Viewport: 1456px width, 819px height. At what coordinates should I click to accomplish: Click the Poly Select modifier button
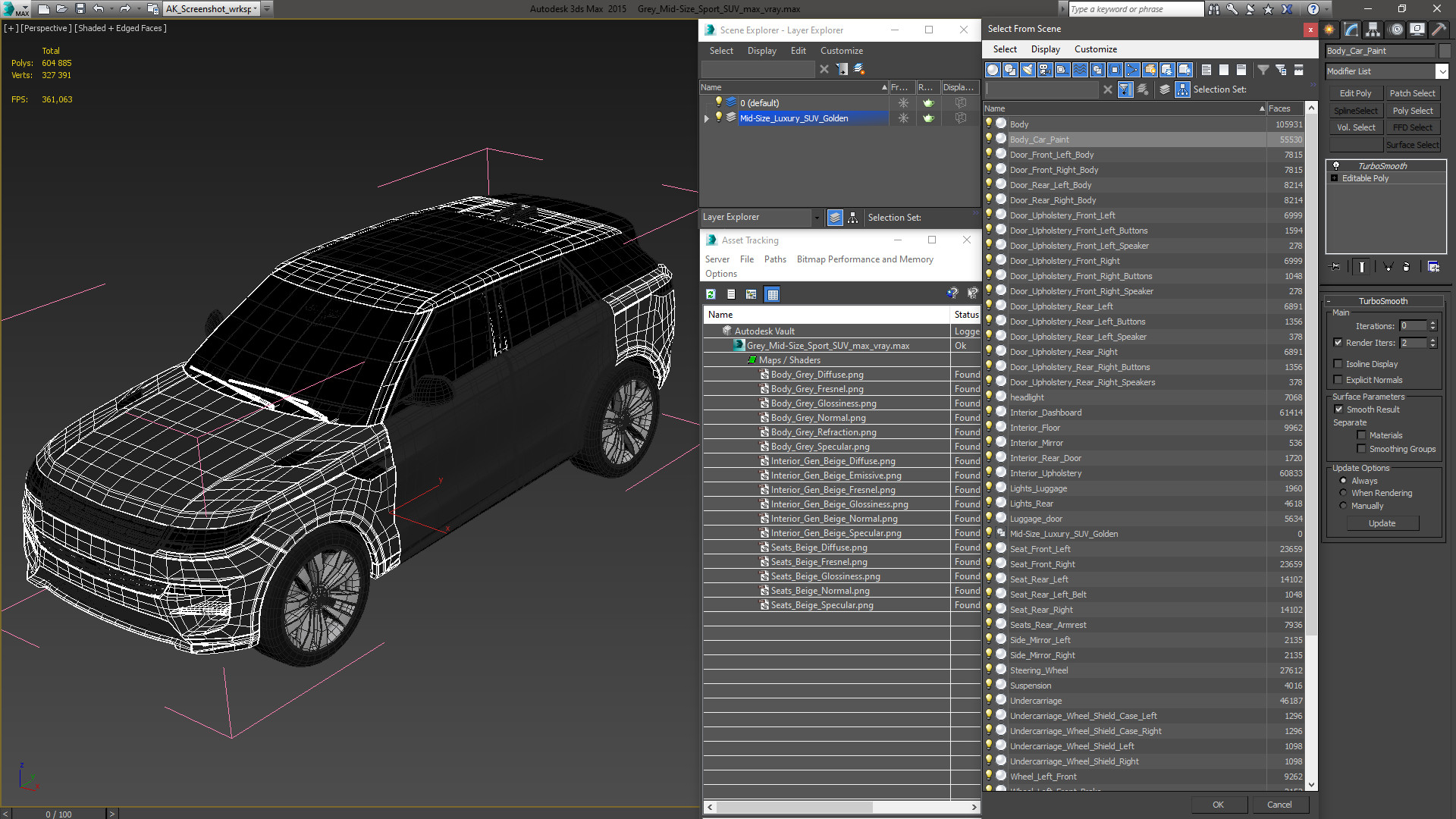click(x=1412, y=111)
